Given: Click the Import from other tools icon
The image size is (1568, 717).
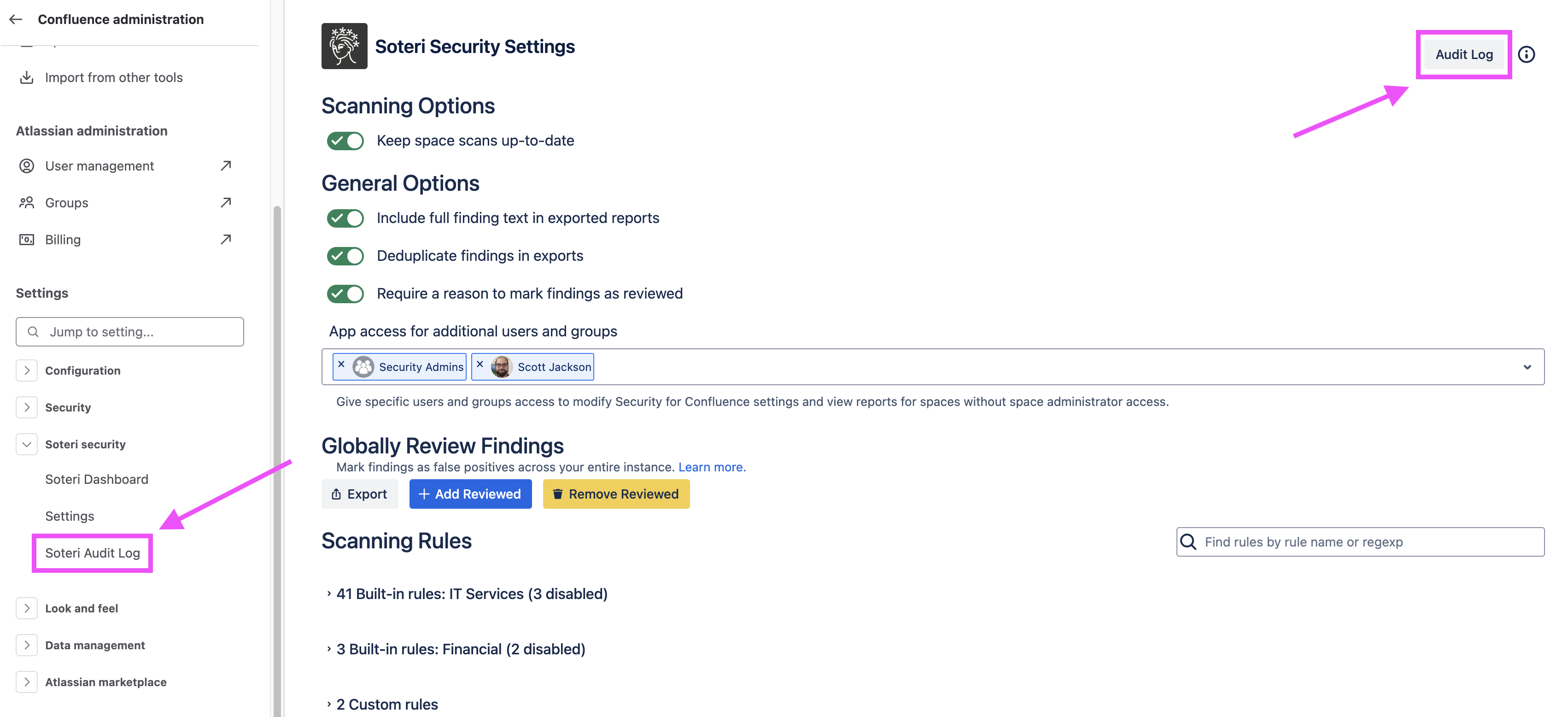Looking at the screenshot, I should pos(26,77).
